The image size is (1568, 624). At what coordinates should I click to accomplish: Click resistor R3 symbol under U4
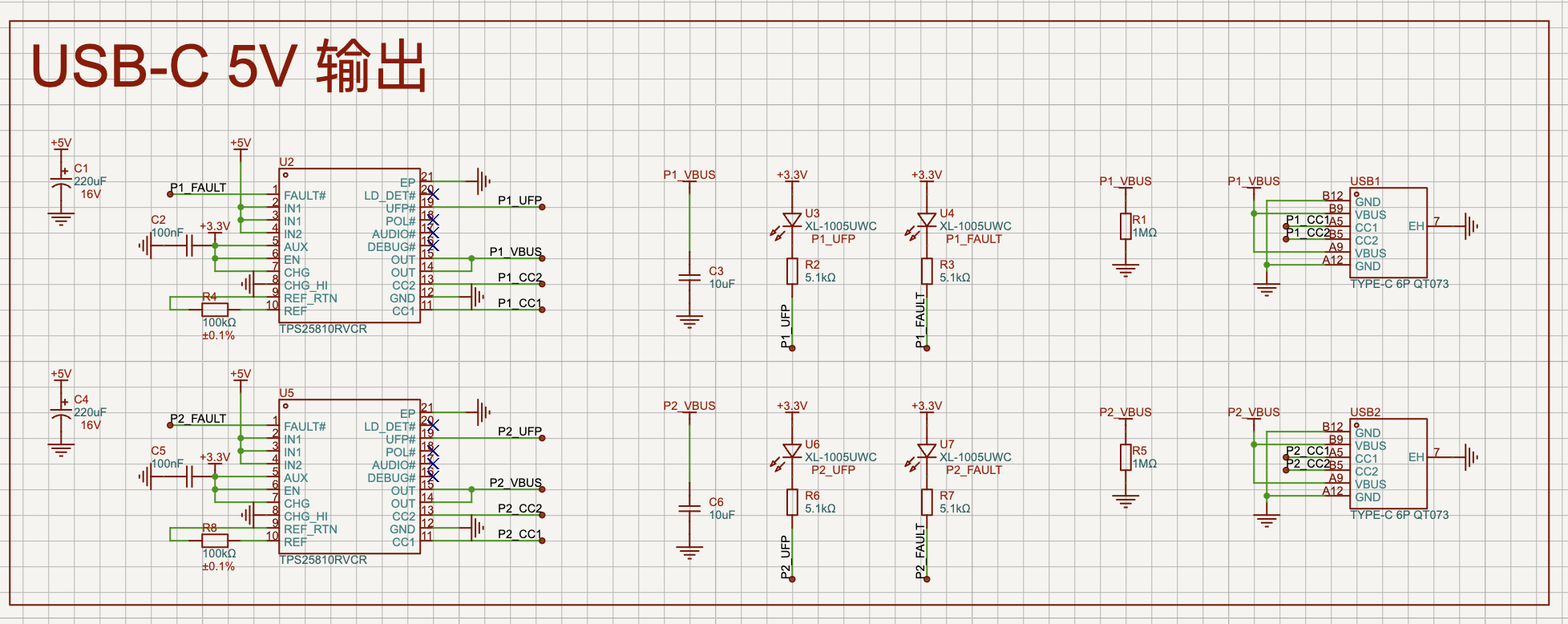click(x=927, y=271)
